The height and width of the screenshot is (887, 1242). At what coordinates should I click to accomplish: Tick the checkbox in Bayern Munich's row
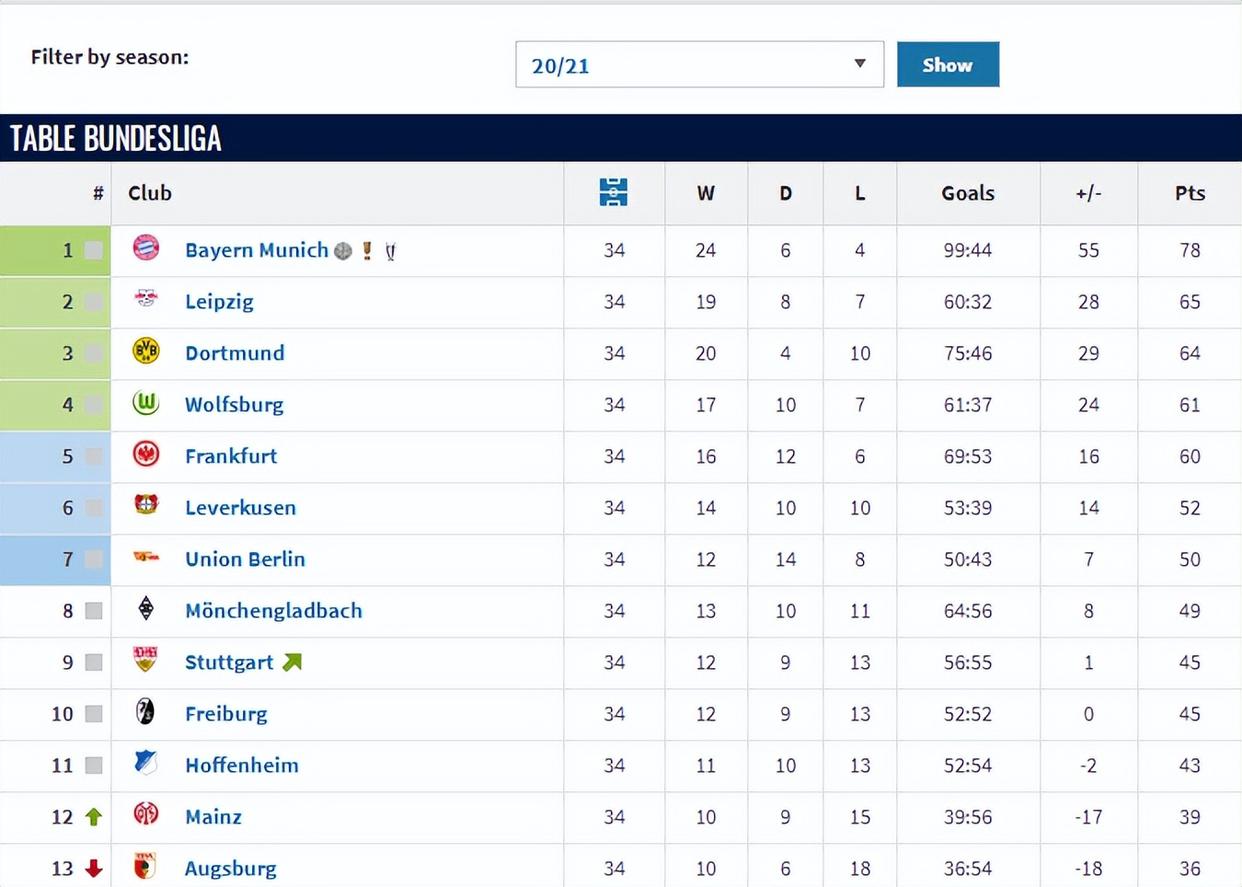point(94,250)
